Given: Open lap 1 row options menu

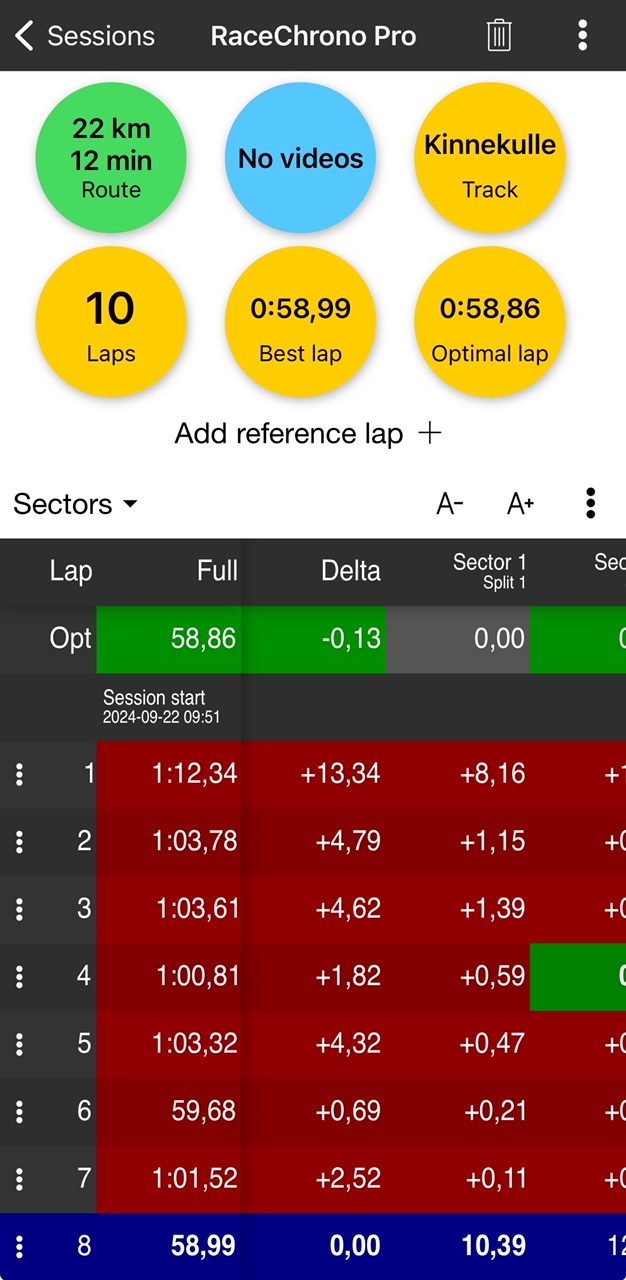Looking at the screenshot, I should (19, 774).
